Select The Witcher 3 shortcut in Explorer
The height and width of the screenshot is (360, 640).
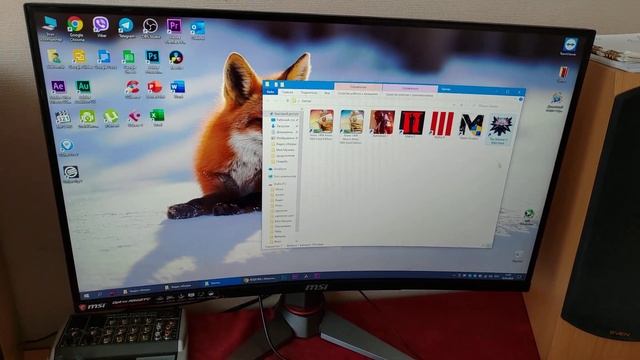click(x=500, y=129)
